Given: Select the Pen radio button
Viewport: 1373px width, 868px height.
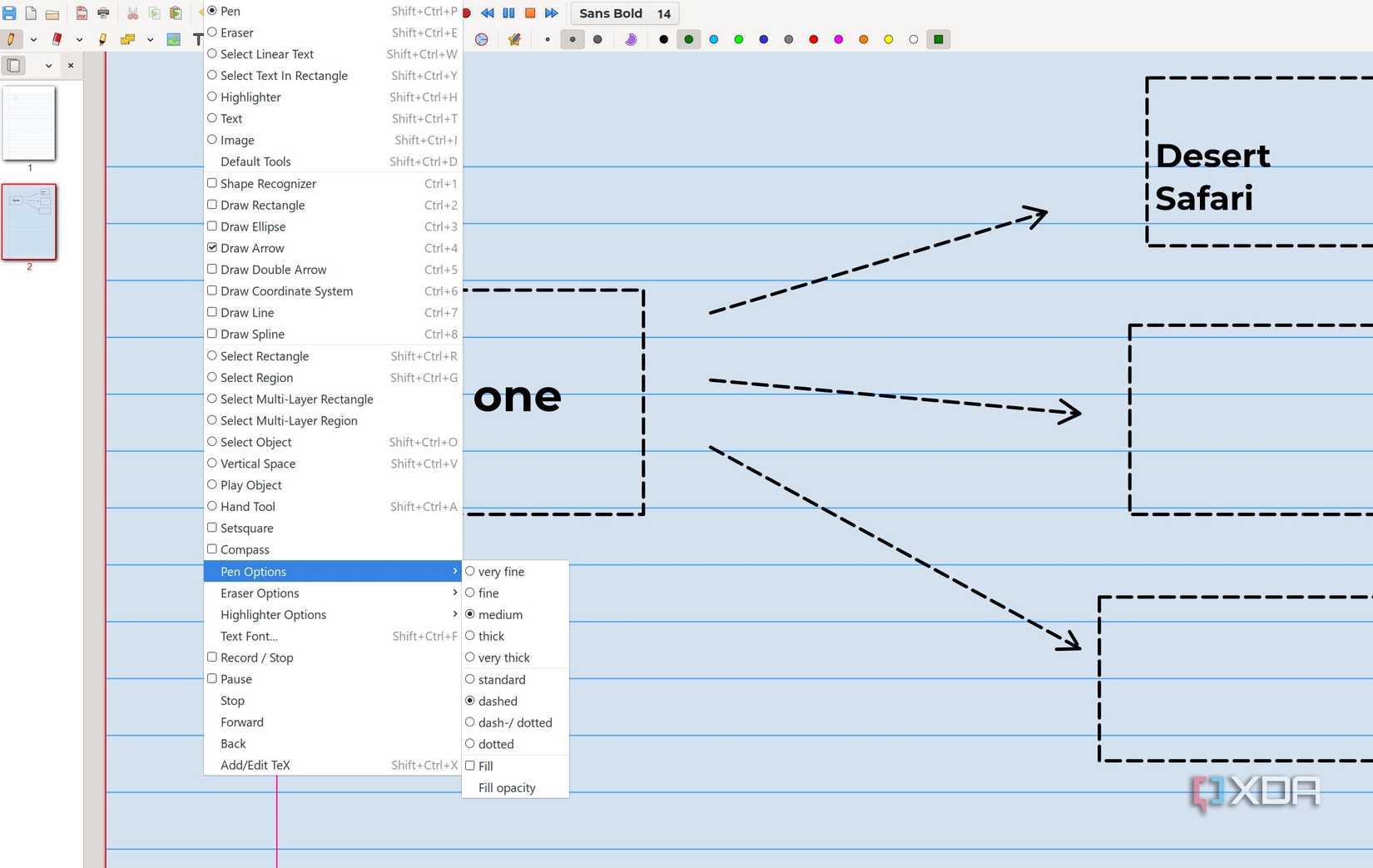Looking at the screenshot, I should pyautogui.click(x=213, y=11).
